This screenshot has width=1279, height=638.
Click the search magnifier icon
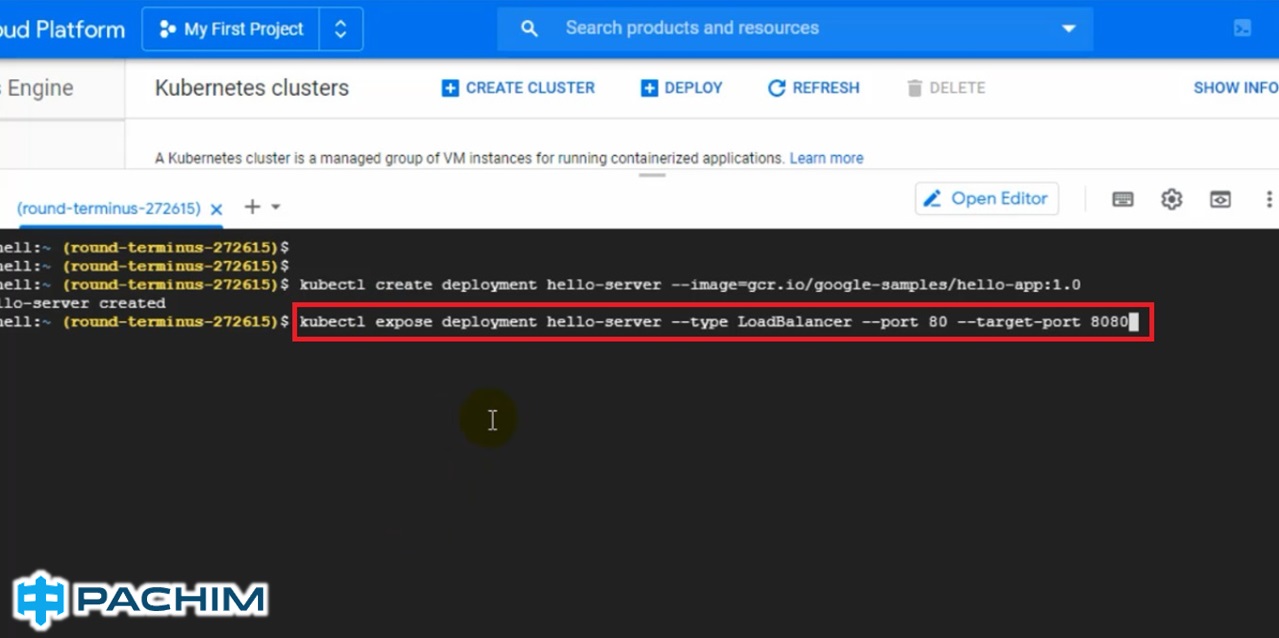[530, 29]
